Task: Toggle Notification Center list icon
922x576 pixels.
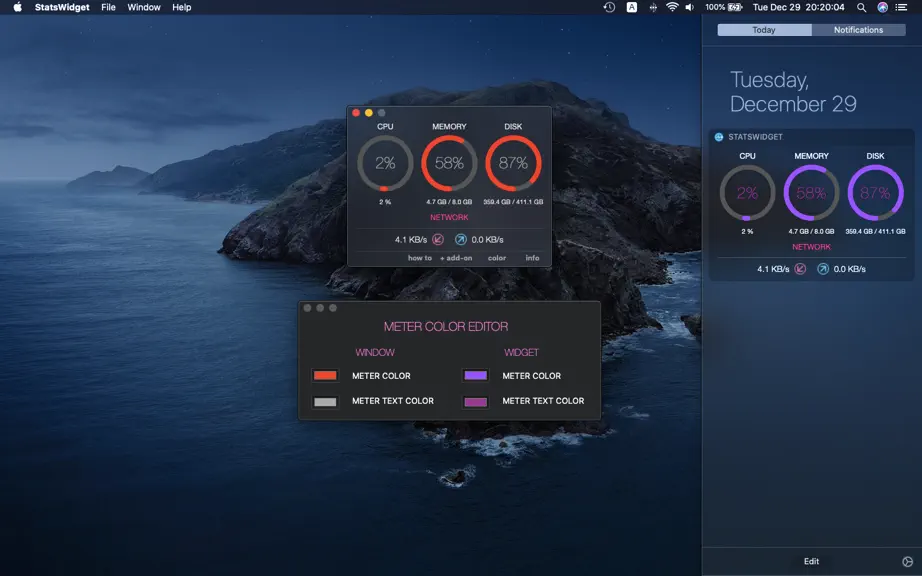Action: 901,7
